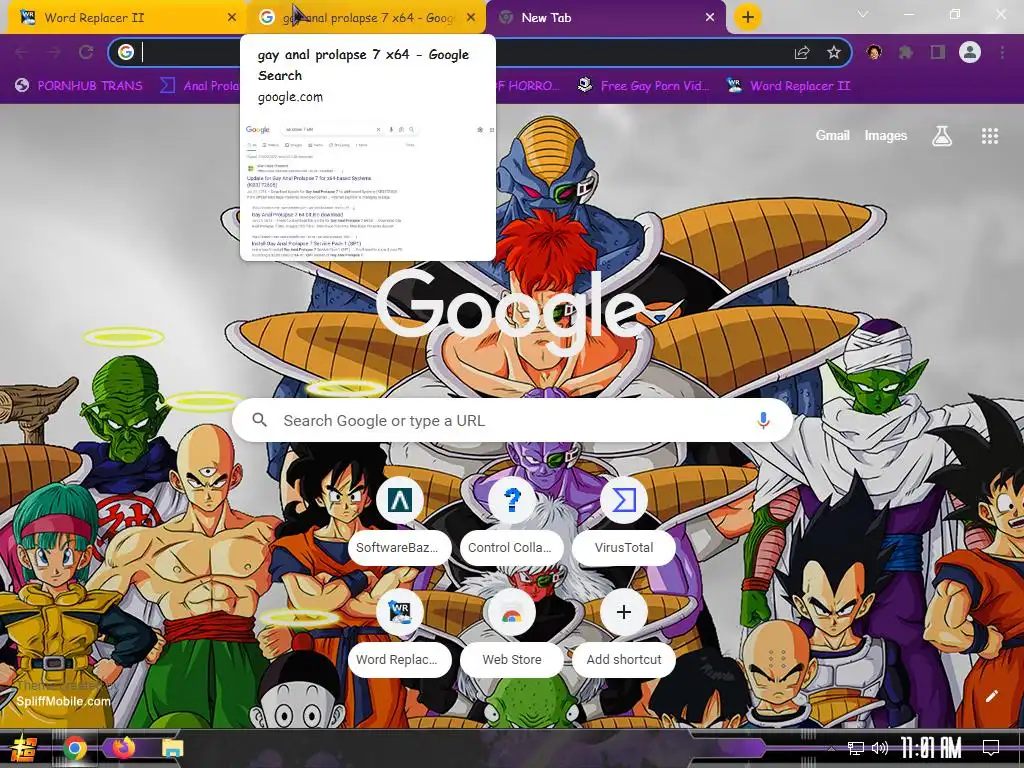Viewport: 1024px width, 768px height.
Task: Close the Google Search tab
Action: (471, 18)
